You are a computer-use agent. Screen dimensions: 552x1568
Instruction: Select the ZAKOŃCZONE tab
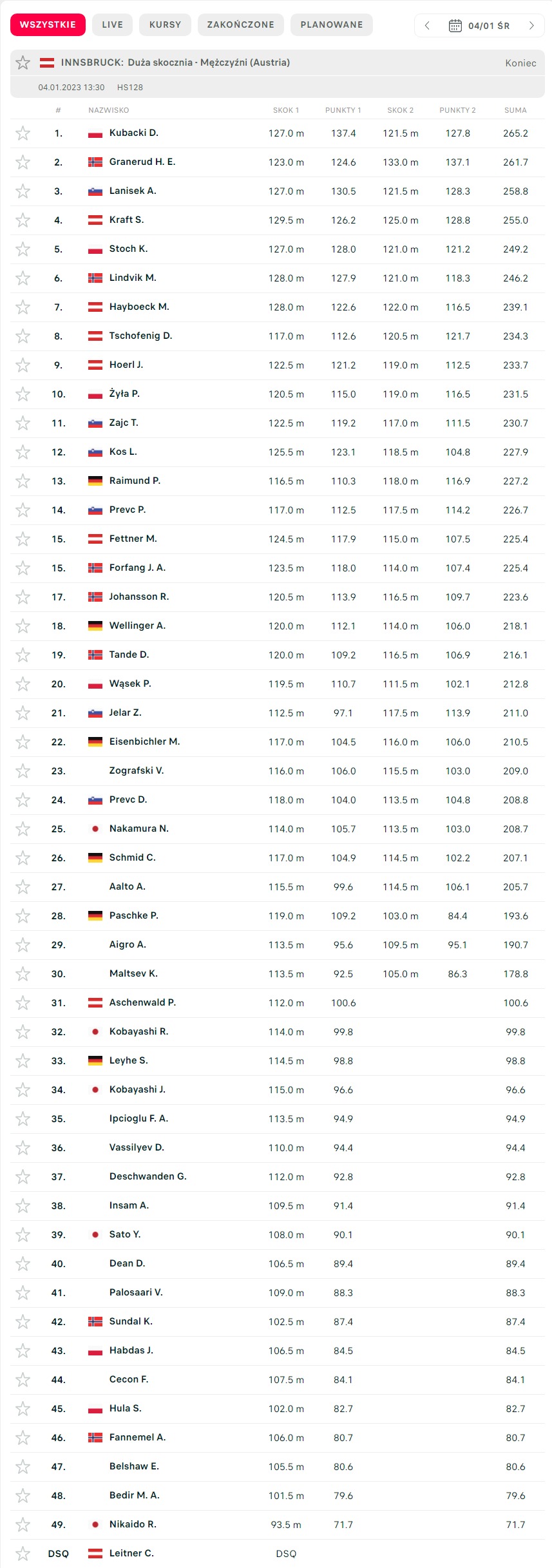[x=240, y=24]
